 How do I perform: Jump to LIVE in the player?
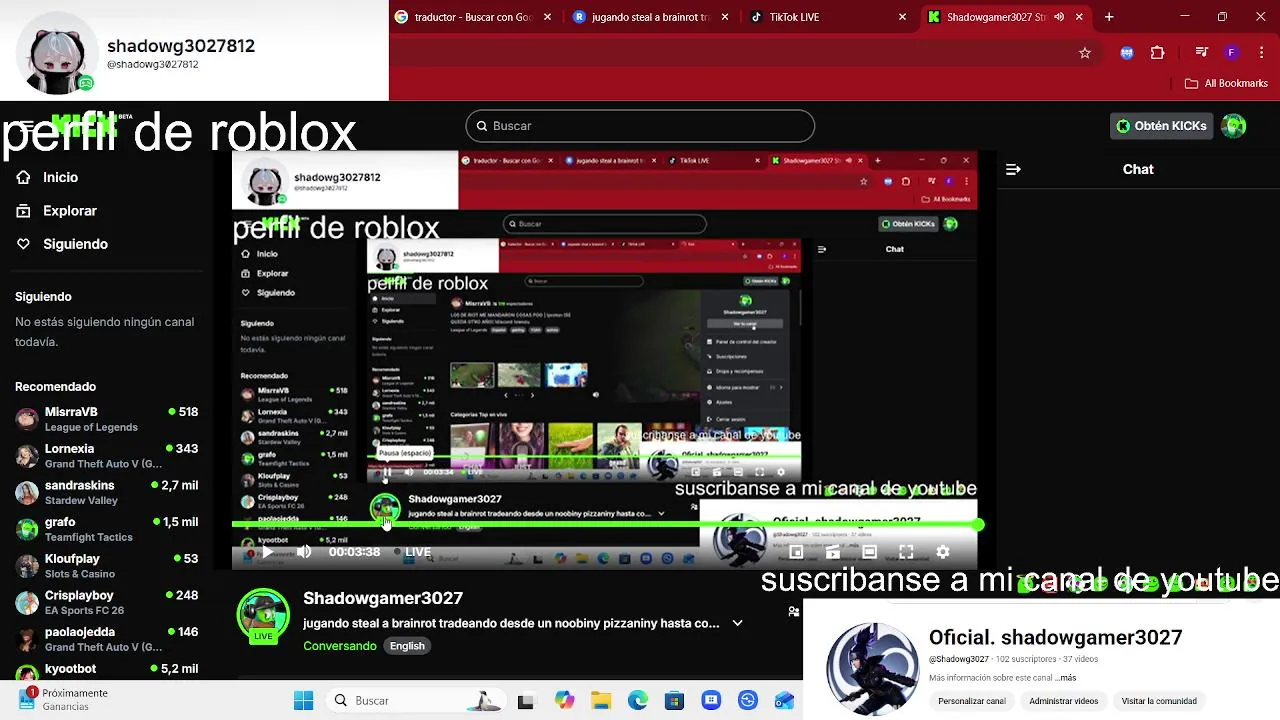pos(414,552)
